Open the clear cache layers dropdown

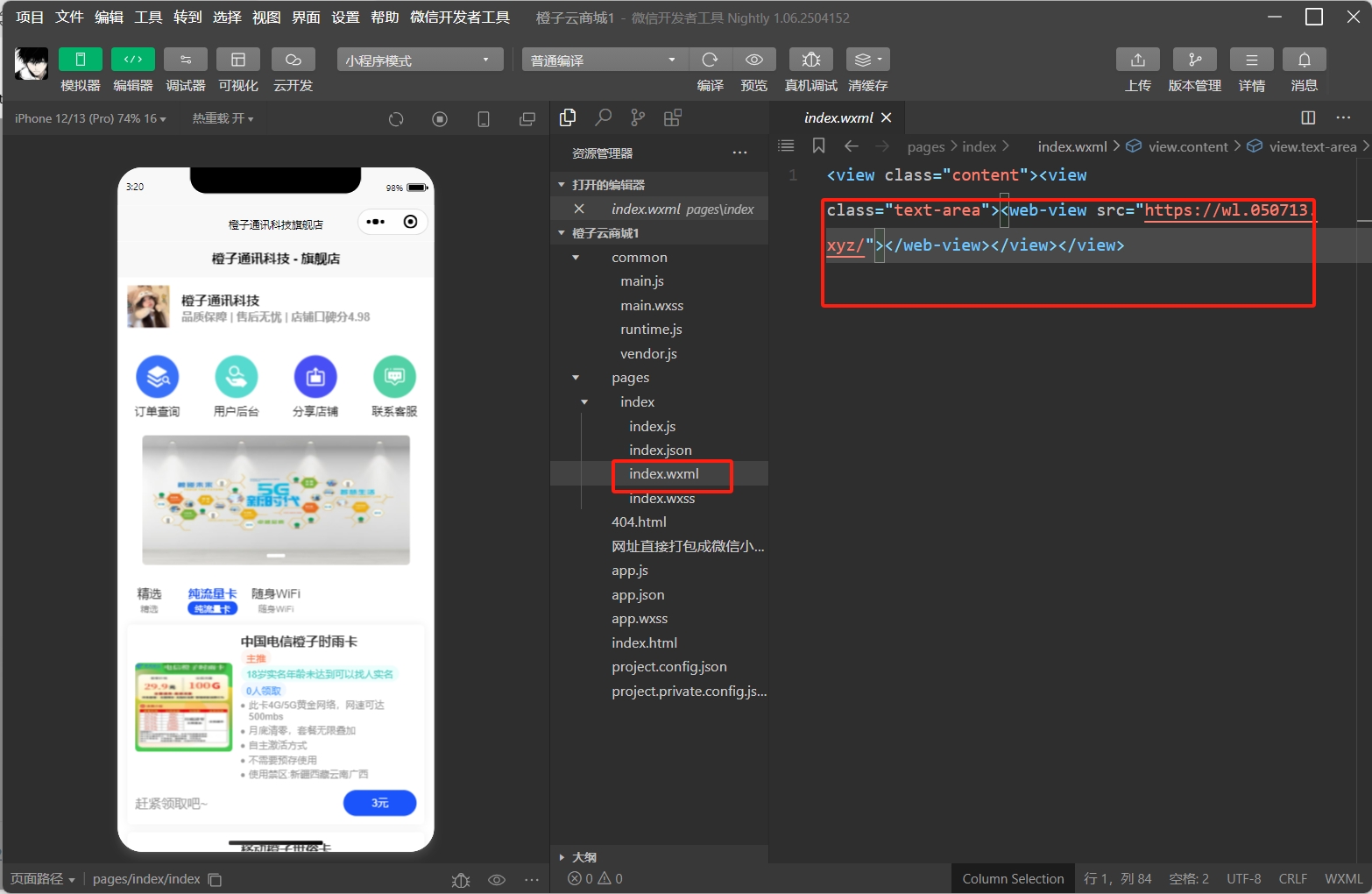(868, 60)
